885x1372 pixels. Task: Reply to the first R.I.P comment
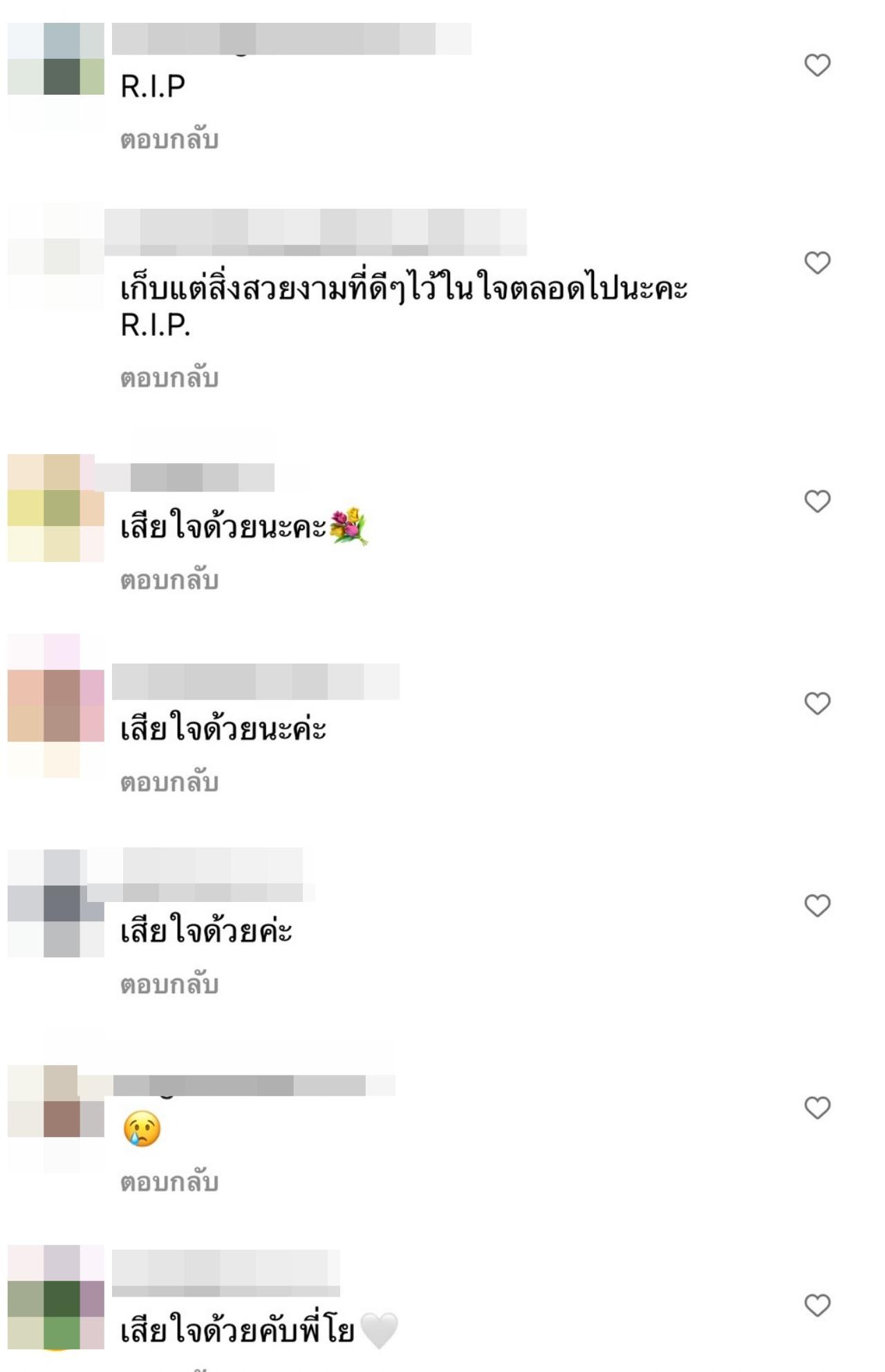click(x=169, y=139)
